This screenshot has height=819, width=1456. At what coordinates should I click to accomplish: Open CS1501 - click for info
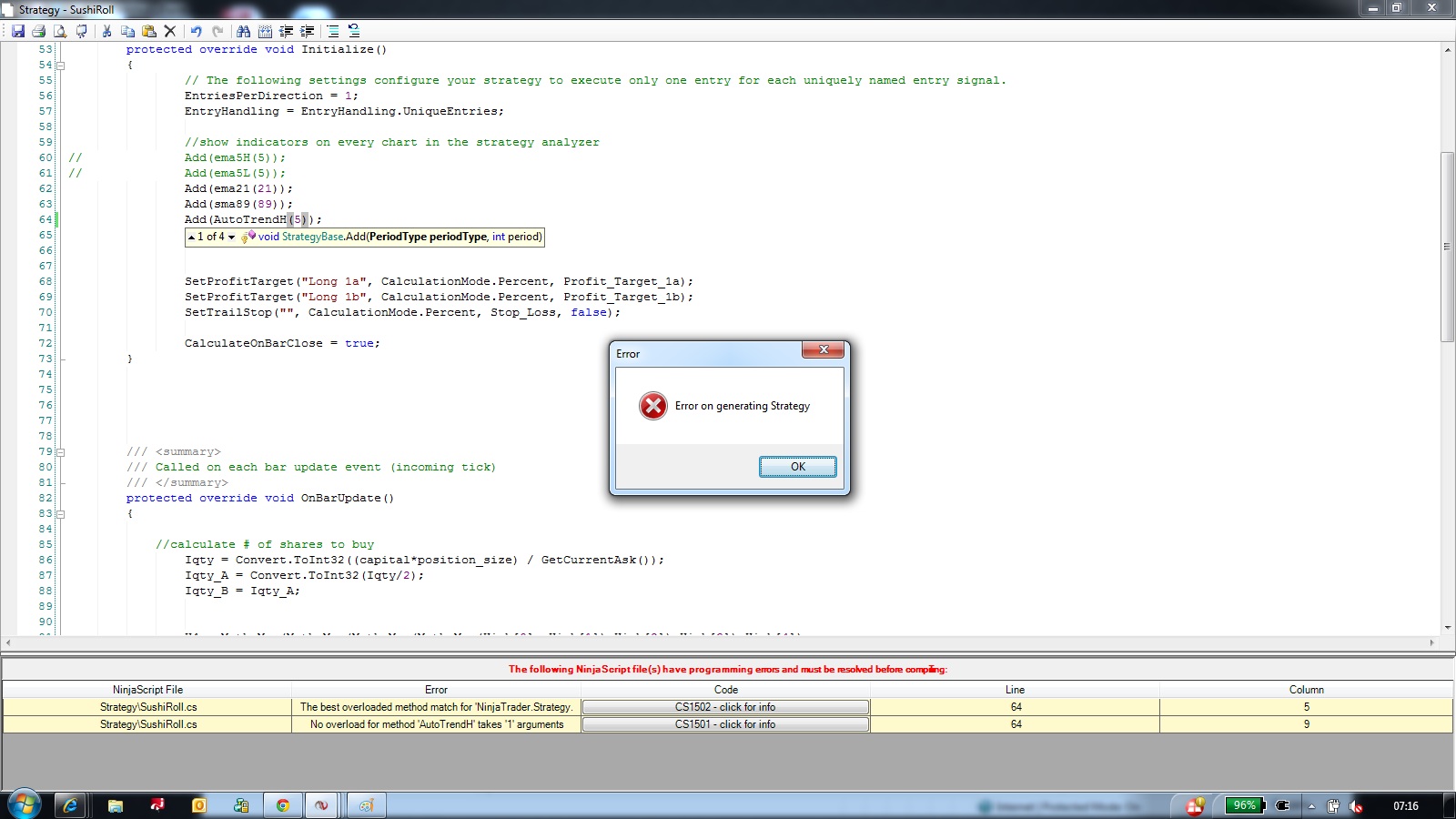click(x=725, y=724)
